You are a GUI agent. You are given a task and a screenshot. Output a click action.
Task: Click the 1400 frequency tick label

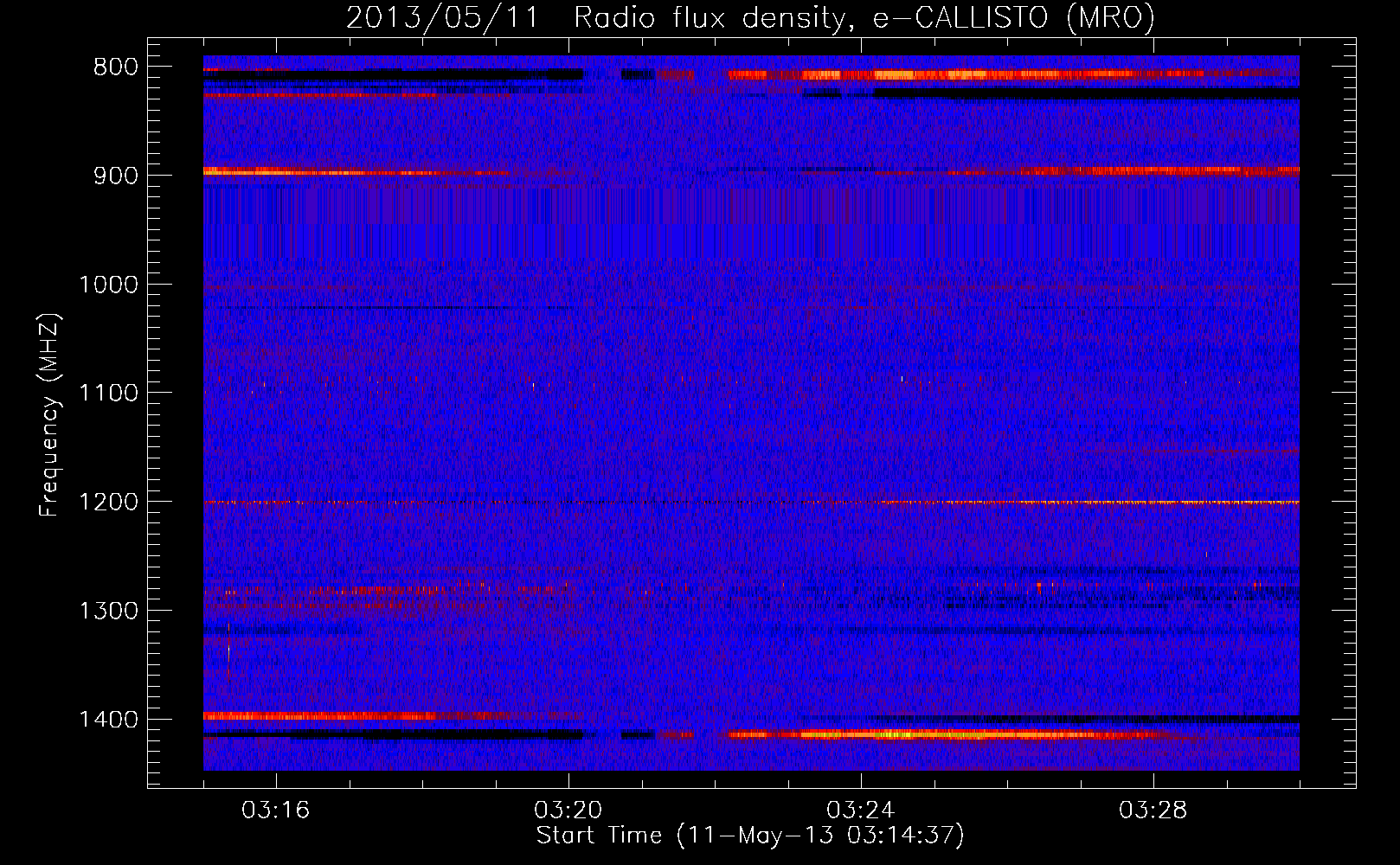tap(108, 720)
